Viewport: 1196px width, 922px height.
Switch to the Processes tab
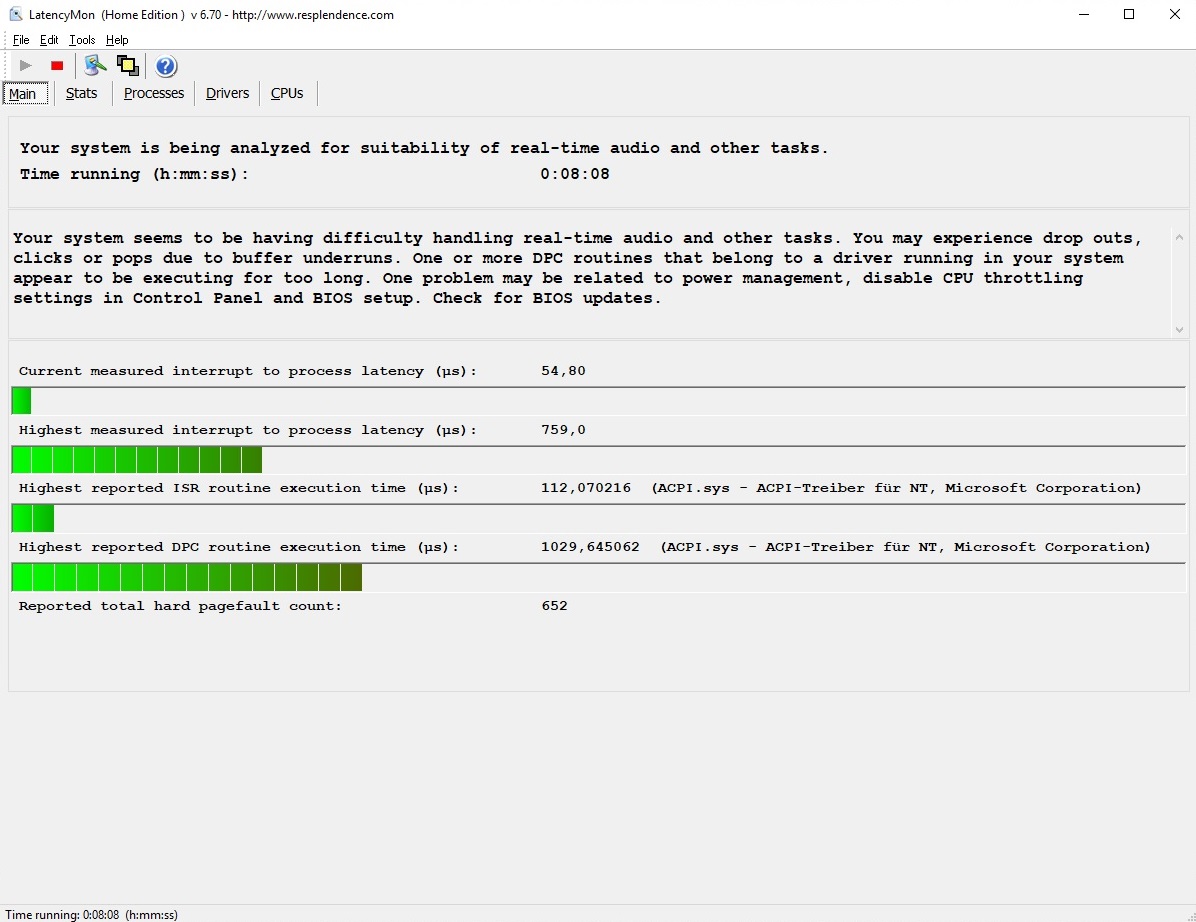[154, 93]
